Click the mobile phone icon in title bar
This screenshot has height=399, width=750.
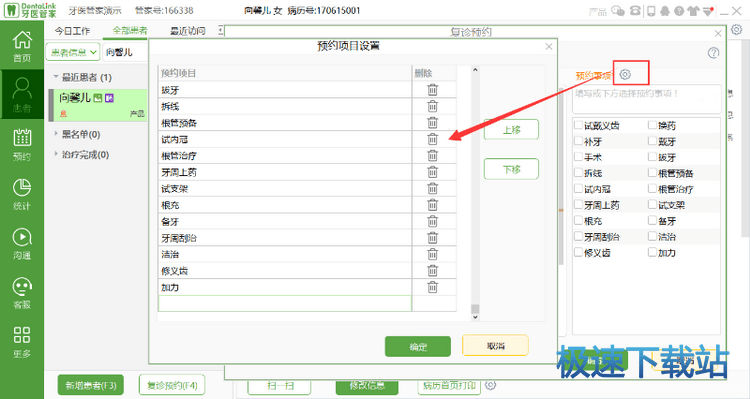(651, 11)
